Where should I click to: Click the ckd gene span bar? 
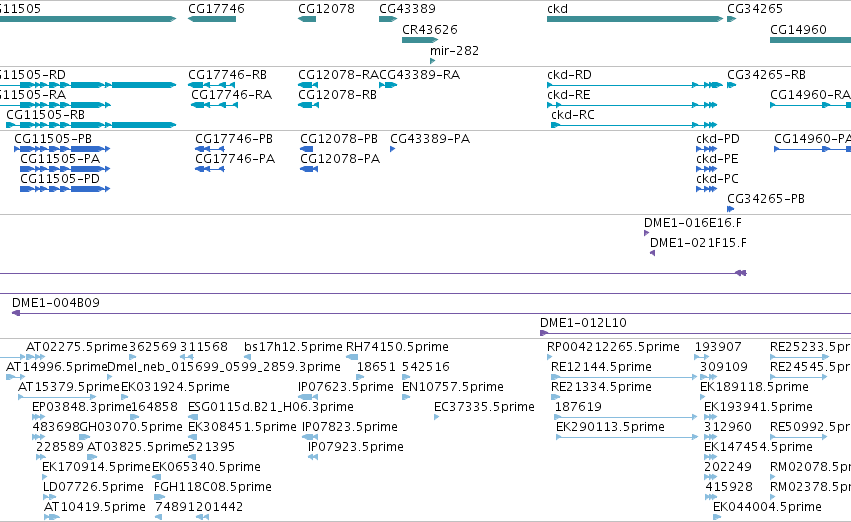tap(635, 19)
